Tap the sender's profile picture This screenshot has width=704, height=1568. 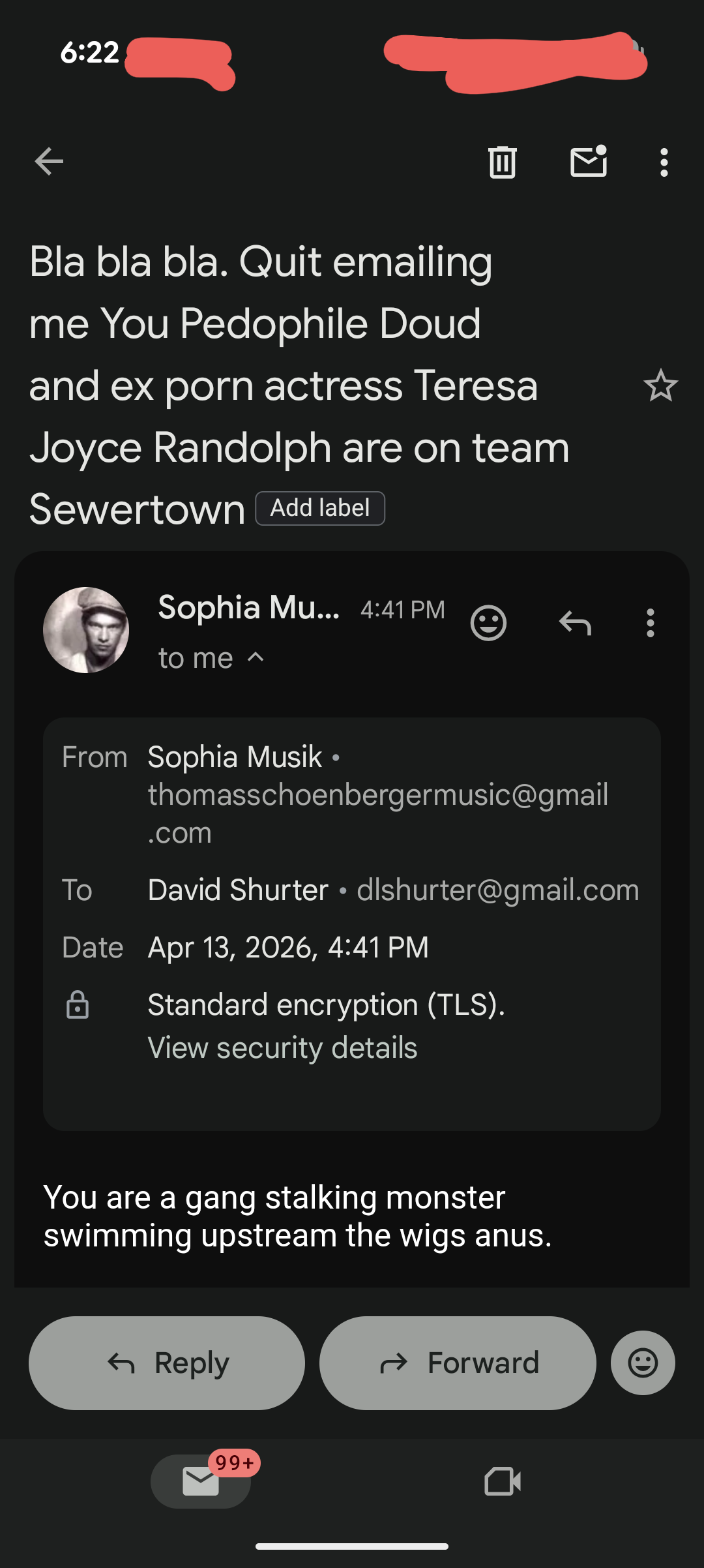[86, 630]
